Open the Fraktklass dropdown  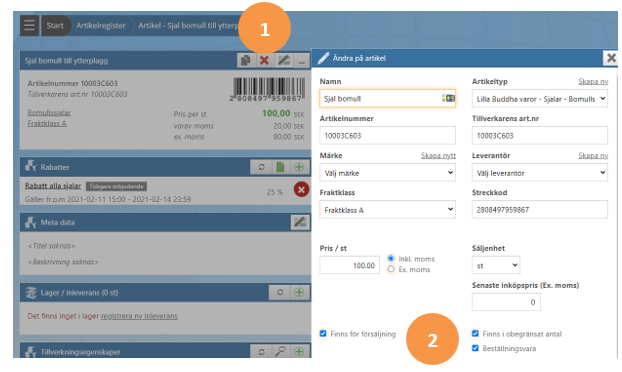(387, 209)
